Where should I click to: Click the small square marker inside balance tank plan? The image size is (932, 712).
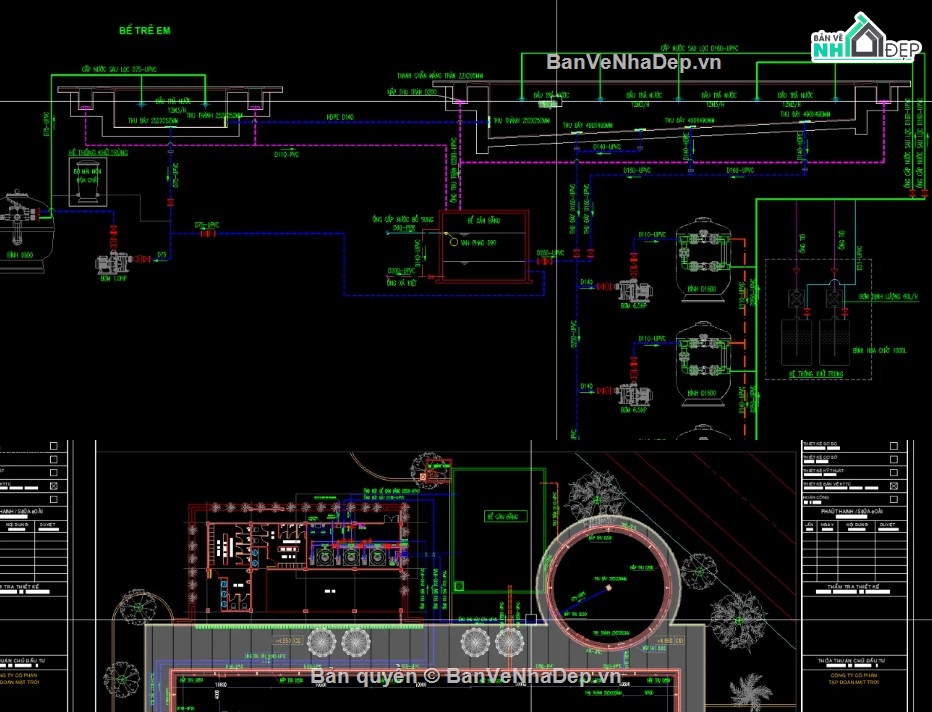(x=459, y=587)
